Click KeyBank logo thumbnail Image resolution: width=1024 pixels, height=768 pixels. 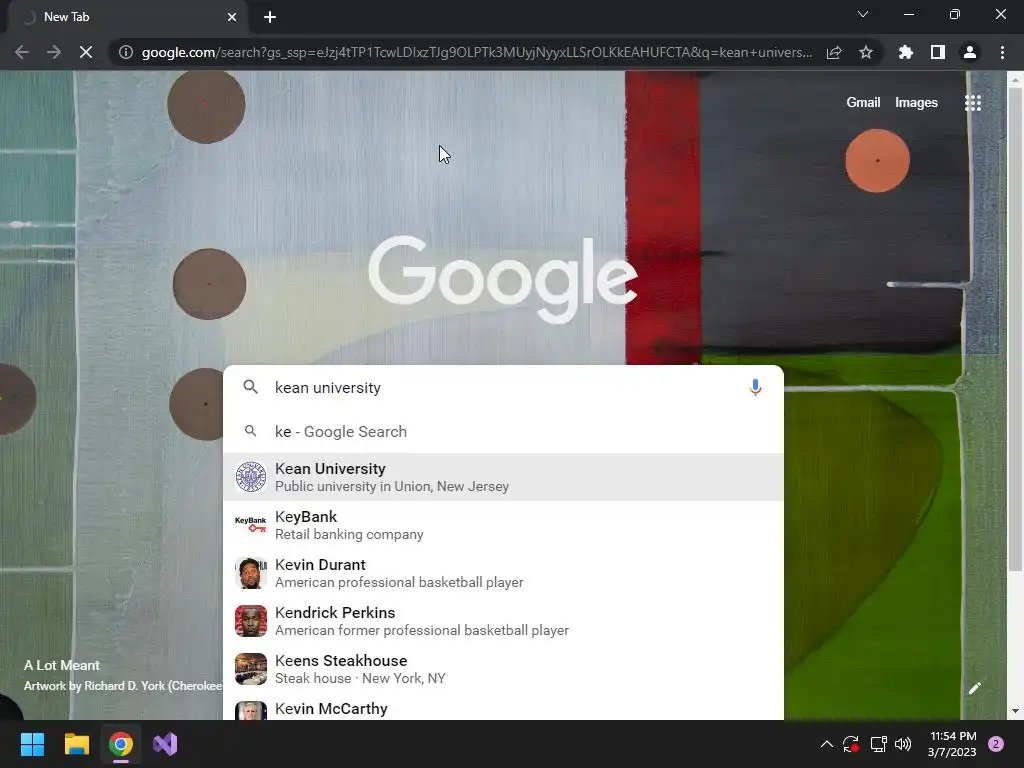(251, 525)
